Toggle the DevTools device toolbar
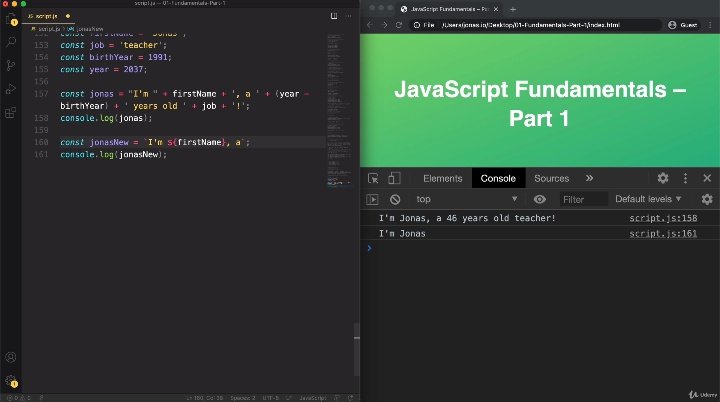This screenshot has width=720, height=402. pos(394,178)
